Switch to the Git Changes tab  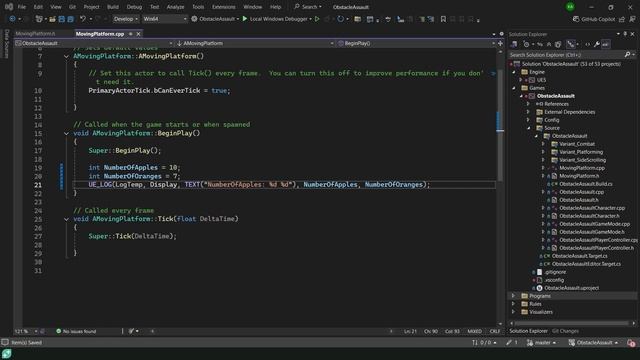point(565,331)
